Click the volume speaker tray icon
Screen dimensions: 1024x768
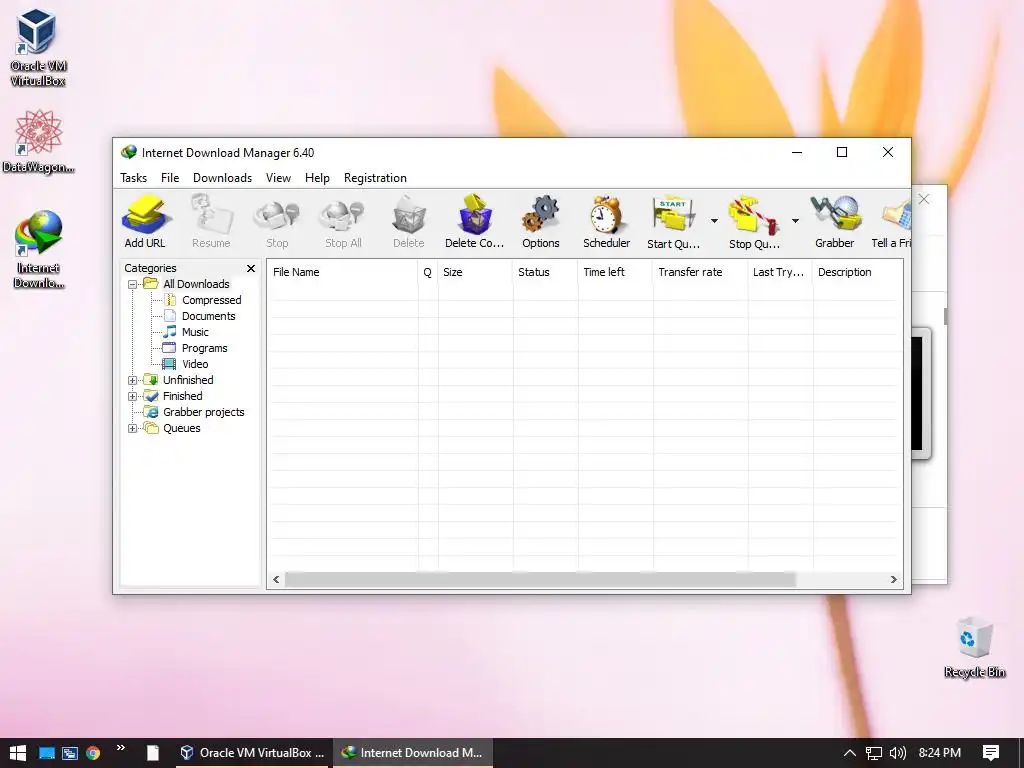898,753
